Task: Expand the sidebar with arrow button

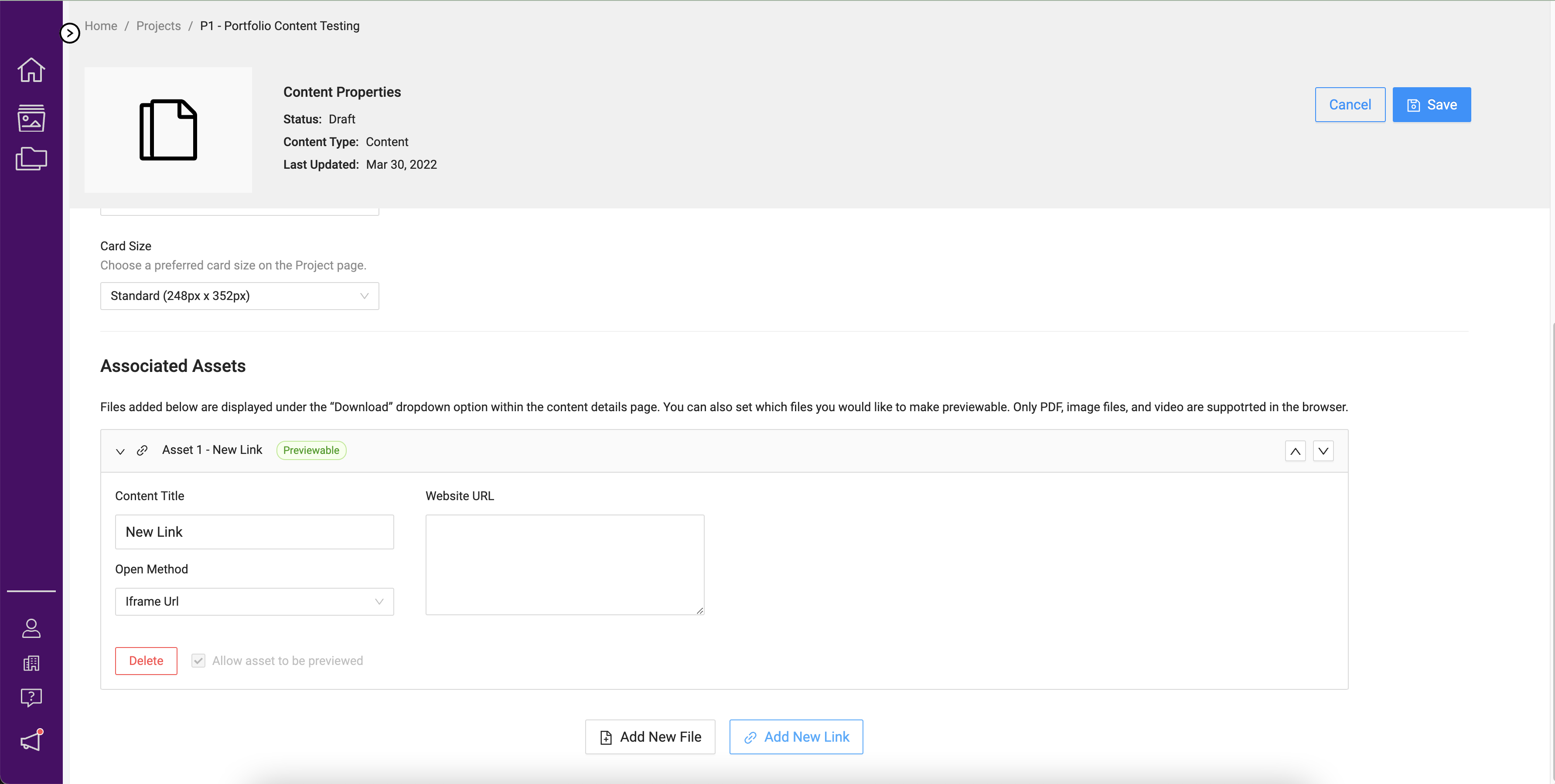Action: pos(70,33)
